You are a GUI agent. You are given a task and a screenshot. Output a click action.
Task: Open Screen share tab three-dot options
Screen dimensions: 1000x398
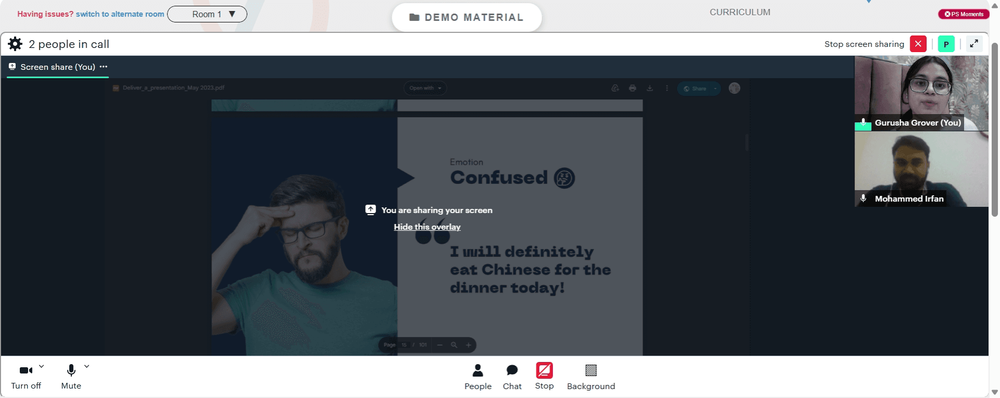coord(103,67)
